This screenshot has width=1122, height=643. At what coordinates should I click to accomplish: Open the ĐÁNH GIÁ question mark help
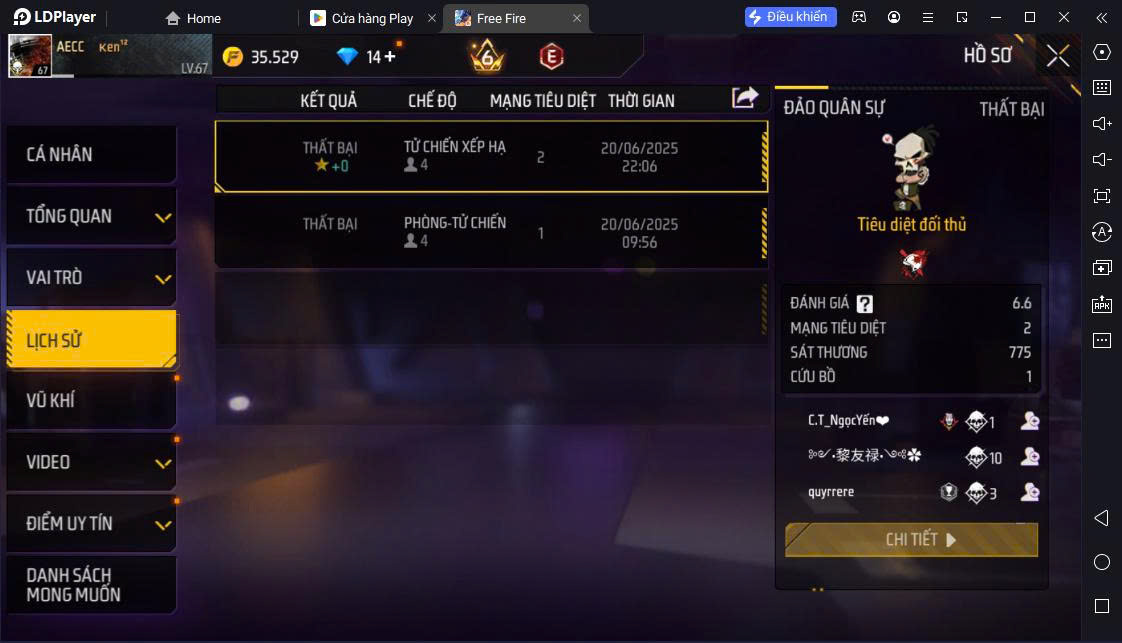point(864,304)
